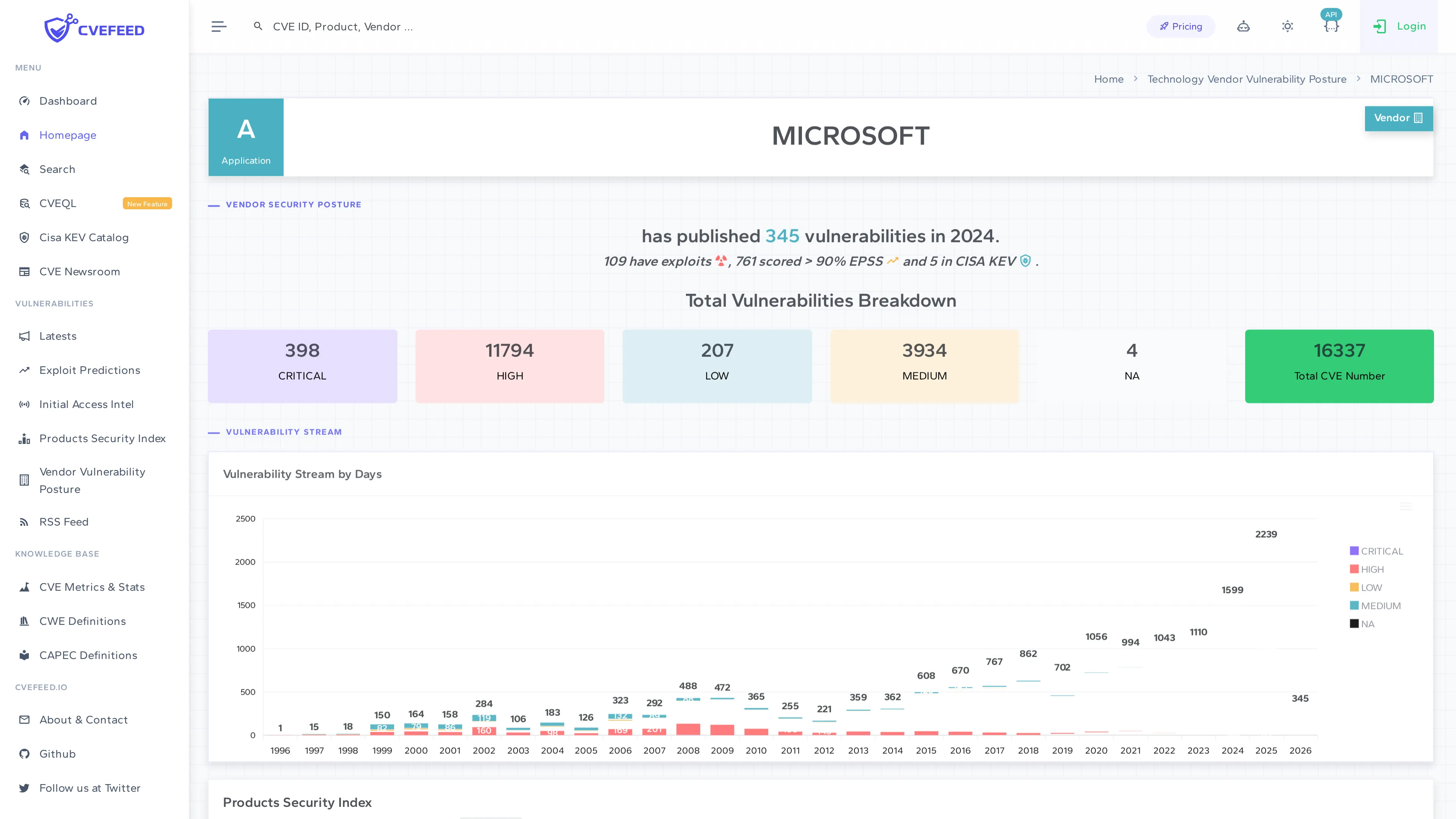Switch to the Homepage menu item
The width and height of the screenshot is (1456, 819).
point(68,135)
